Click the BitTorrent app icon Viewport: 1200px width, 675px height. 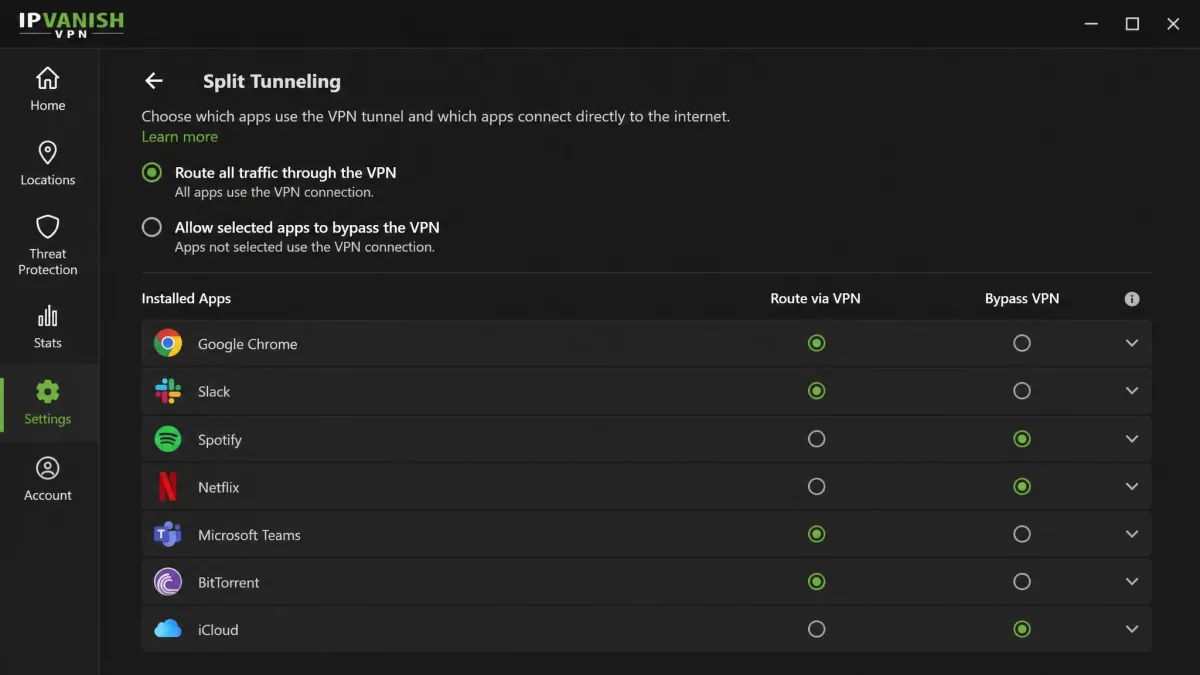click(x=168, y=582)
